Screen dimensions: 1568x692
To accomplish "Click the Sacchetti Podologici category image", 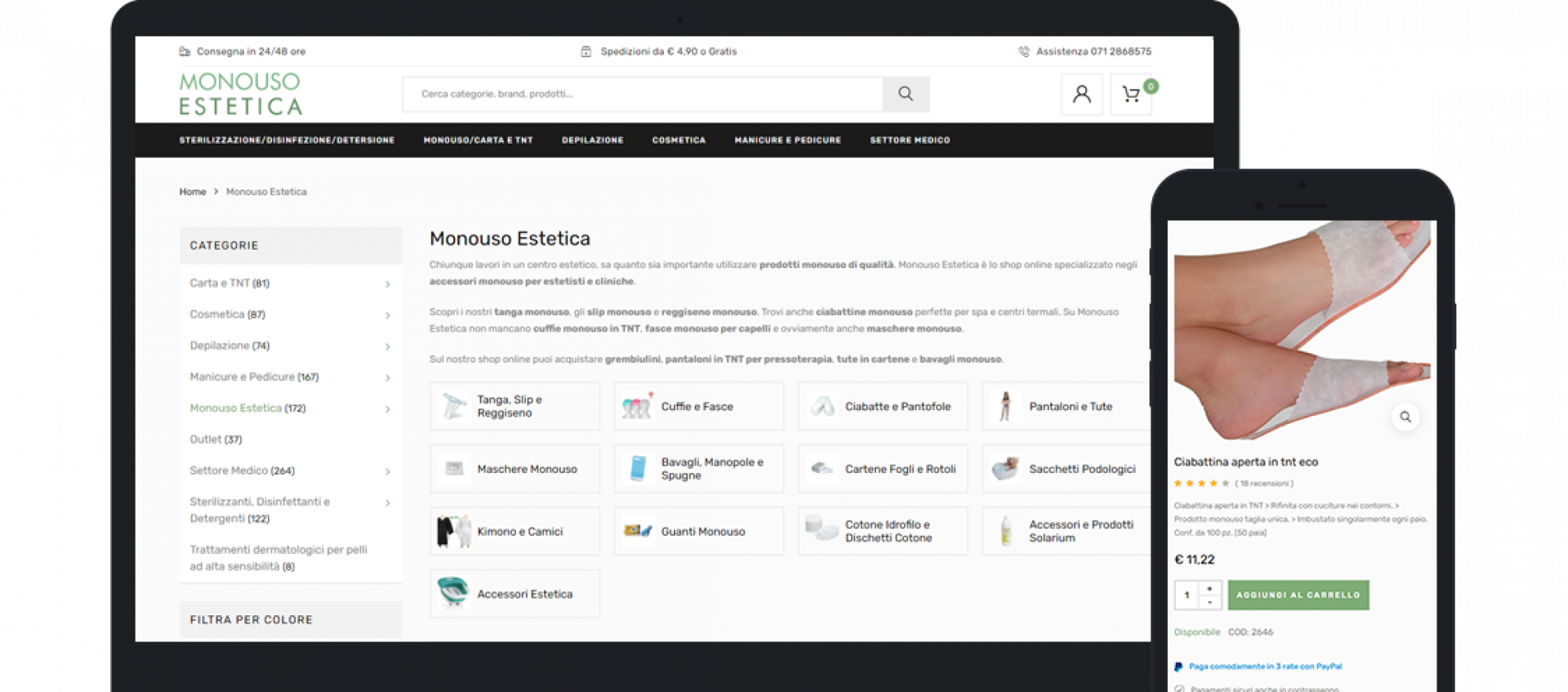I will tap(1005, 469).
